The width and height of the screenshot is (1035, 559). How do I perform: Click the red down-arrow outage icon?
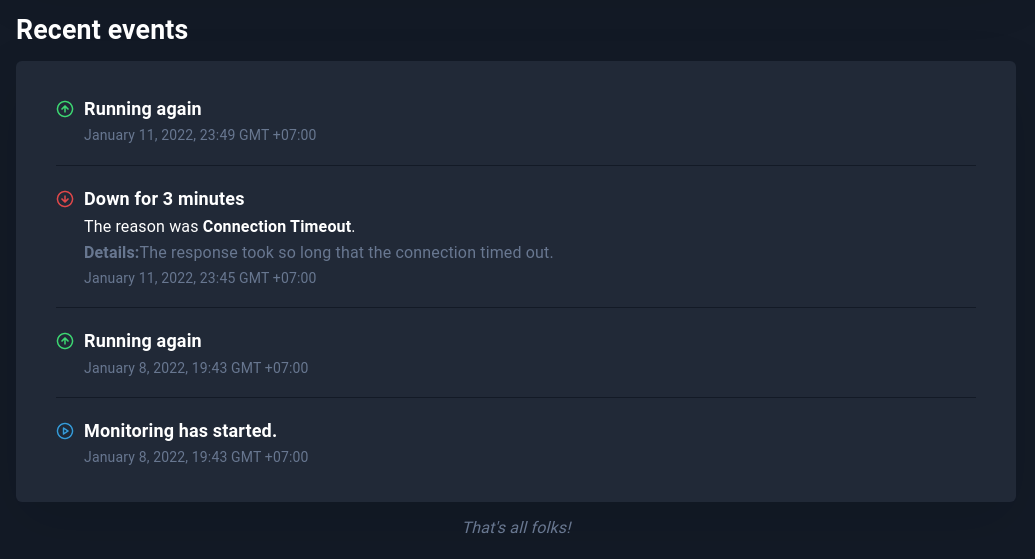pos(65,199)
